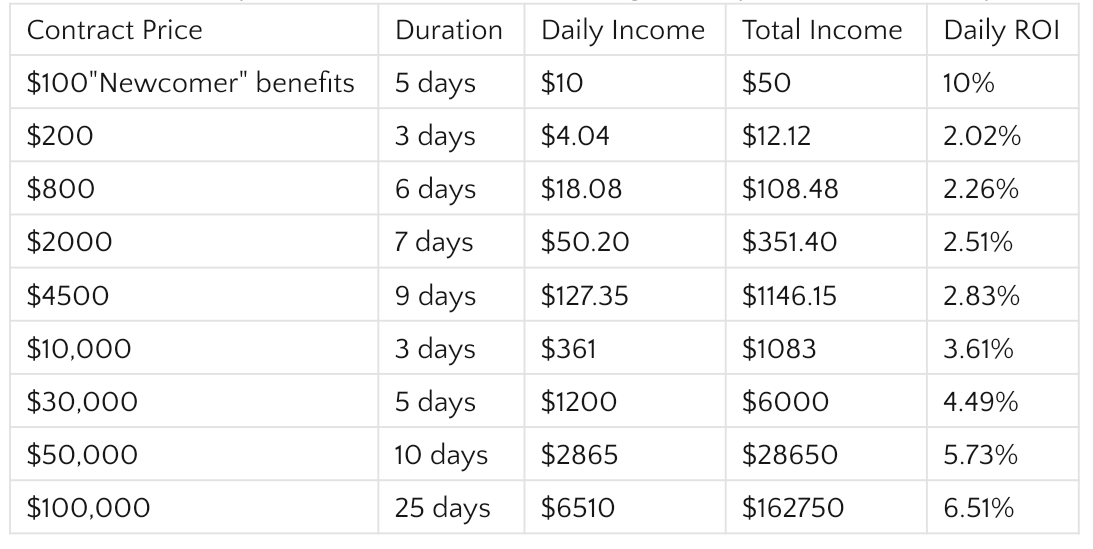Select the Total Income header cell

[822, 30]
